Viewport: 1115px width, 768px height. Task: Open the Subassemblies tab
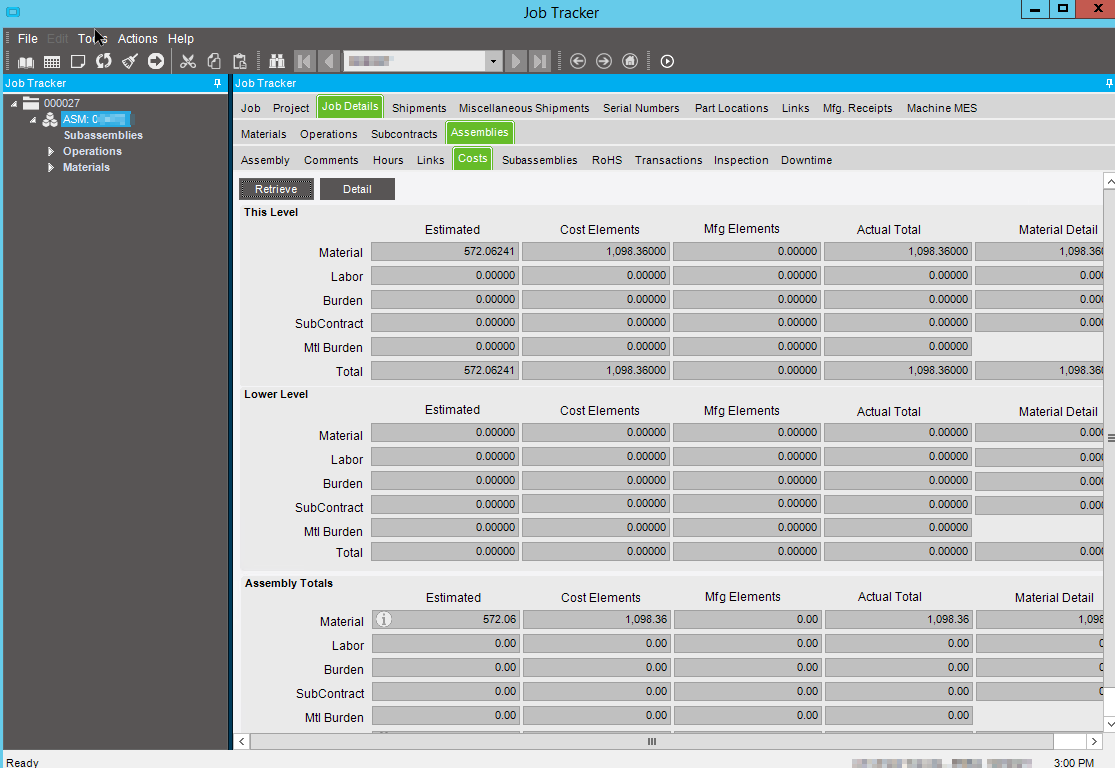tap(540, 160)
